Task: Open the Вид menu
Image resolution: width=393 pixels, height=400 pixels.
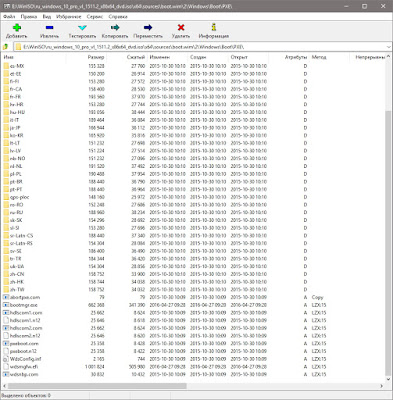Action: (x=47, y=16)
